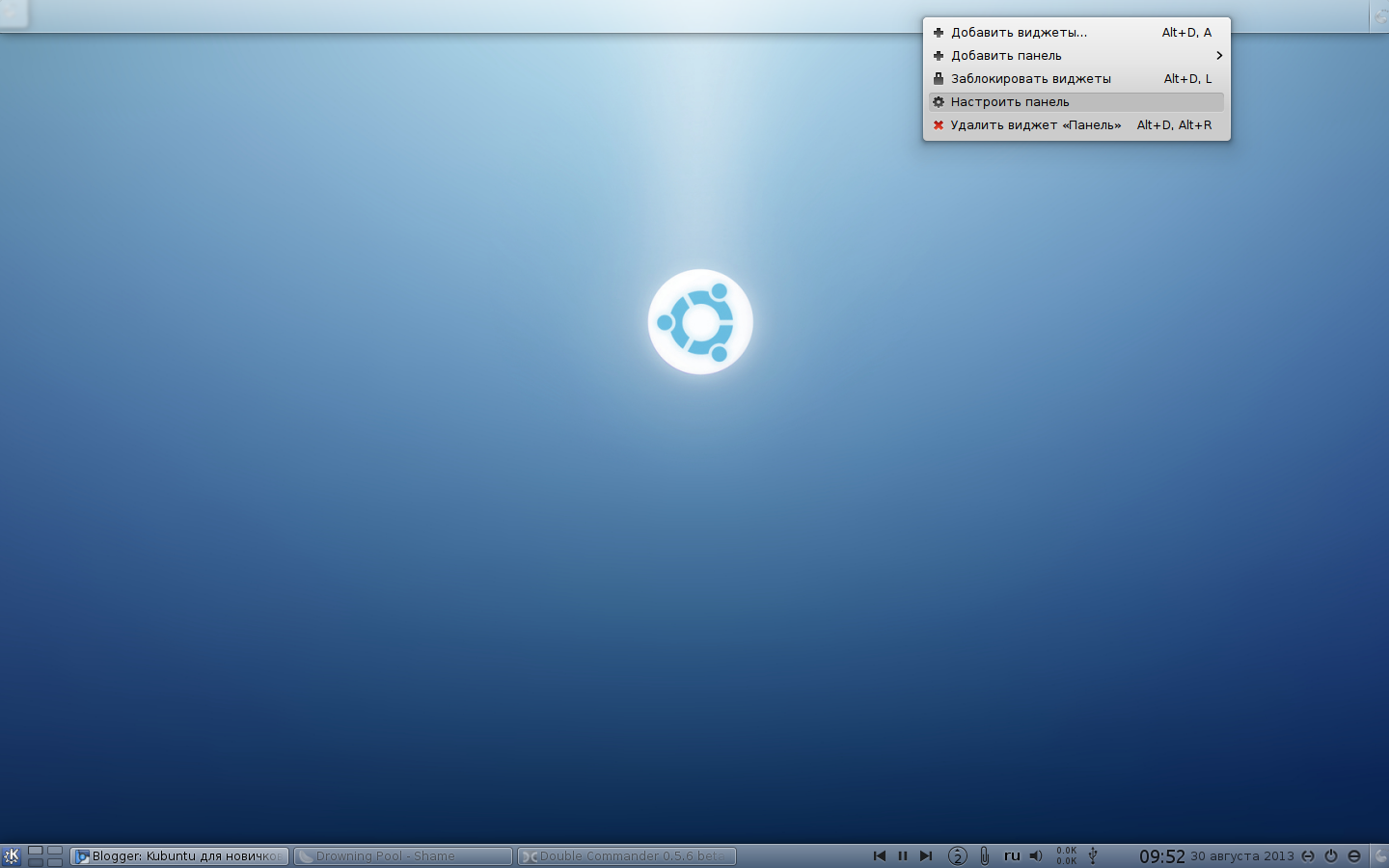The height and width of the screenshot is (868, 1389).
Task: Open notifications indicator showing 2
Action: tap(957, 855)
